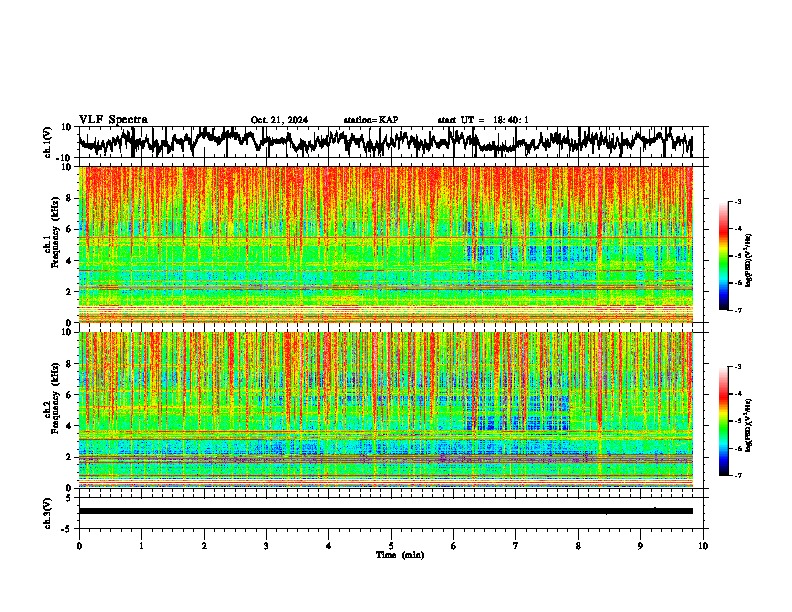Click time axis tick label 0

point(79,546)
